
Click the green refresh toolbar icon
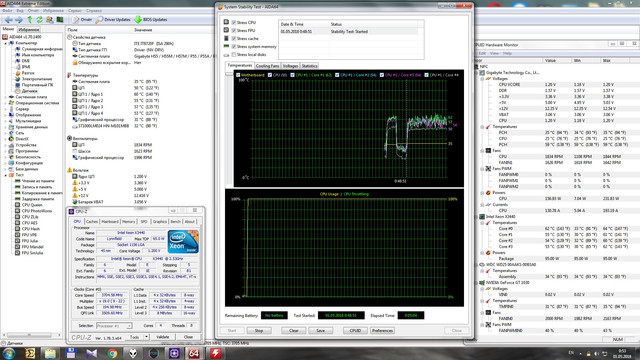point(40,20)
